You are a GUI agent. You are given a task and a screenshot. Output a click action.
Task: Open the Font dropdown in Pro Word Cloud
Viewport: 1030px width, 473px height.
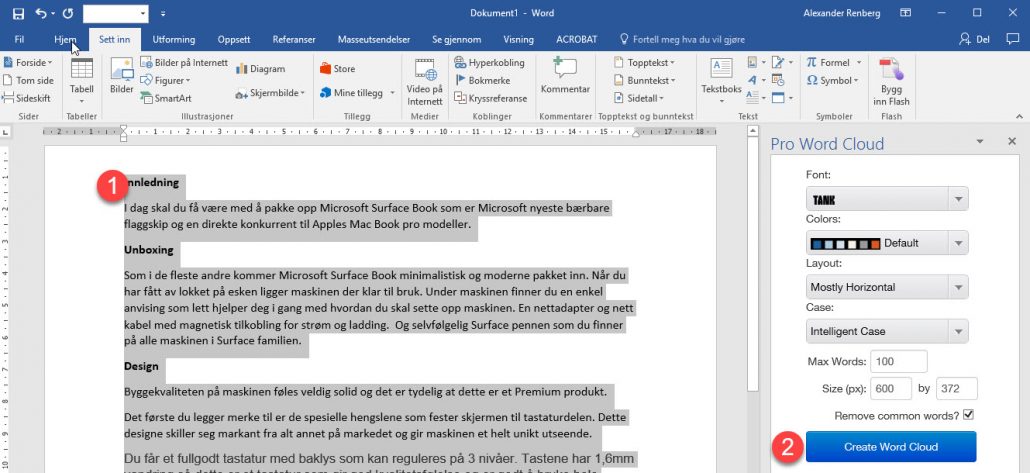coord(886,198)
